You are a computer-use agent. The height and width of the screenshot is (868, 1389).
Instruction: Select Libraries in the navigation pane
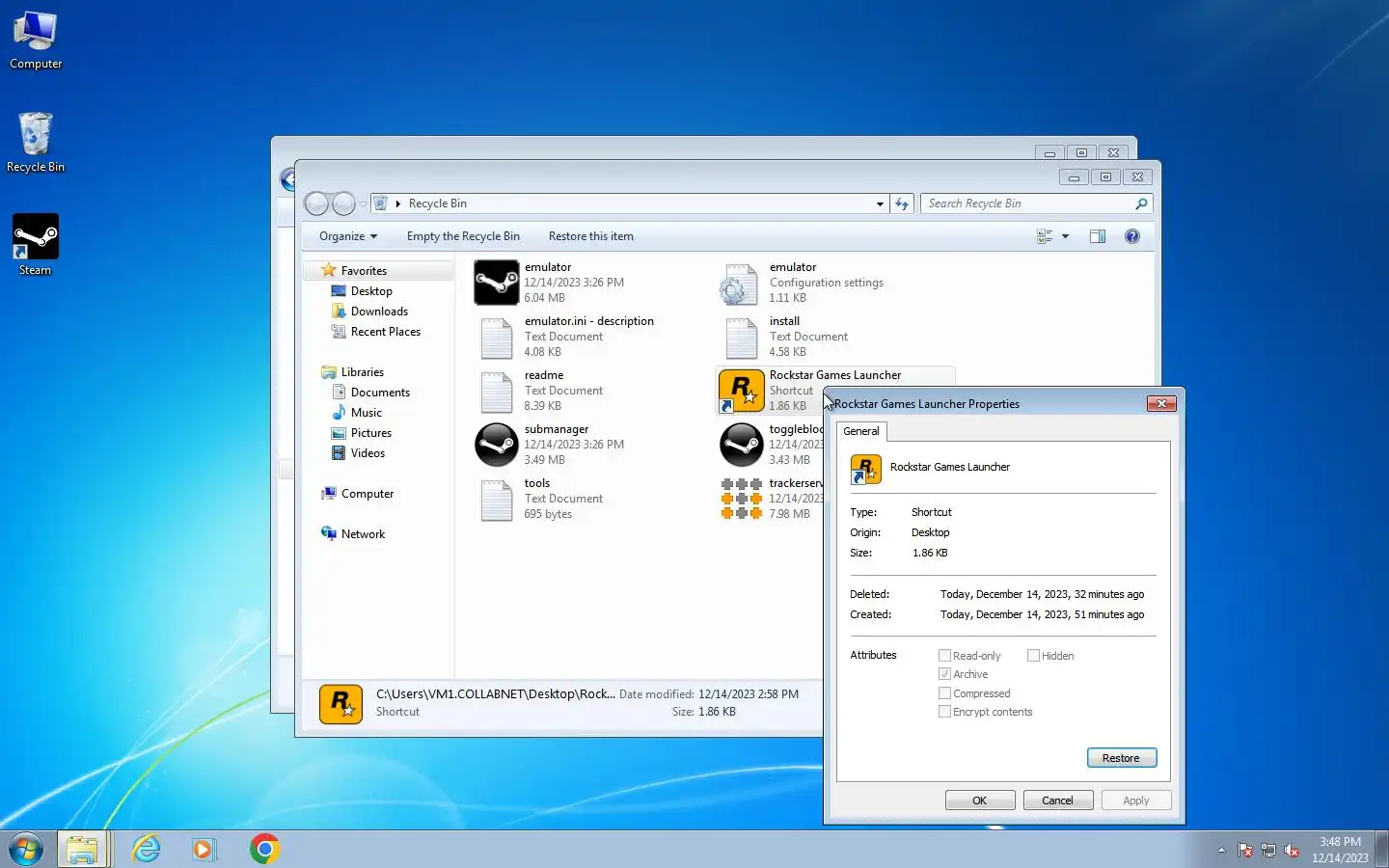point(363,372)
